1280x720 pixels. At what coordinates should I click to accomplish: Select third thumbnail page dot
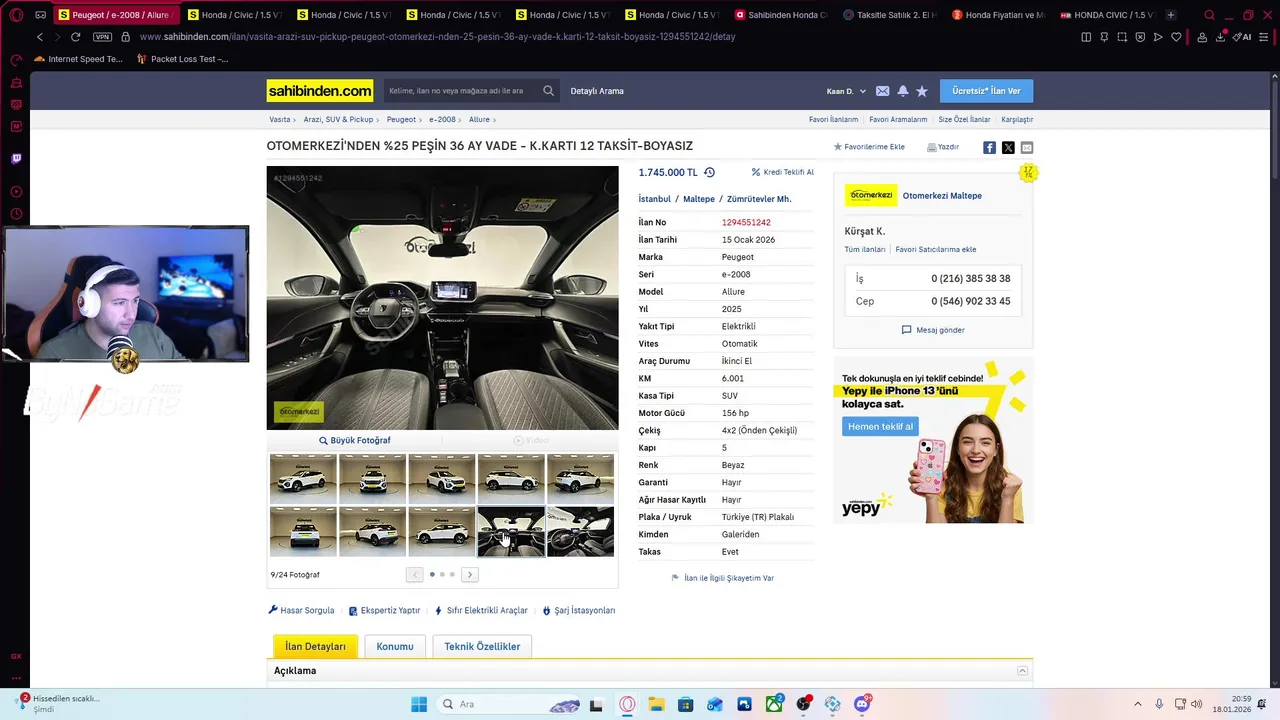click(x=452, y=574)
